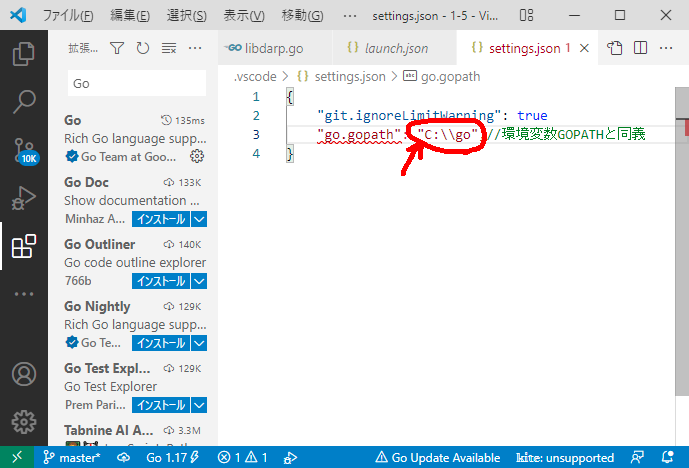The height and width of the screenshot is (468, 689).
Task: Refresh the extensions list
Action: (x=143, y=48)
